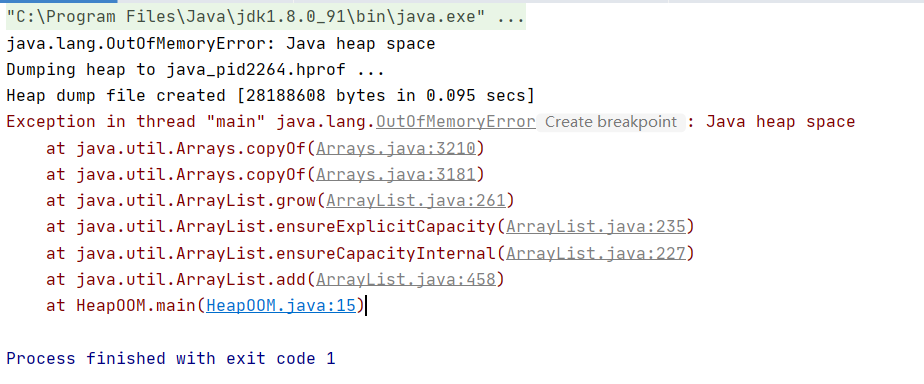Viewport: 924px width, 384px height.
Task: Click the 'Process finished with exit code 1' line
Action: click(171, 358)
